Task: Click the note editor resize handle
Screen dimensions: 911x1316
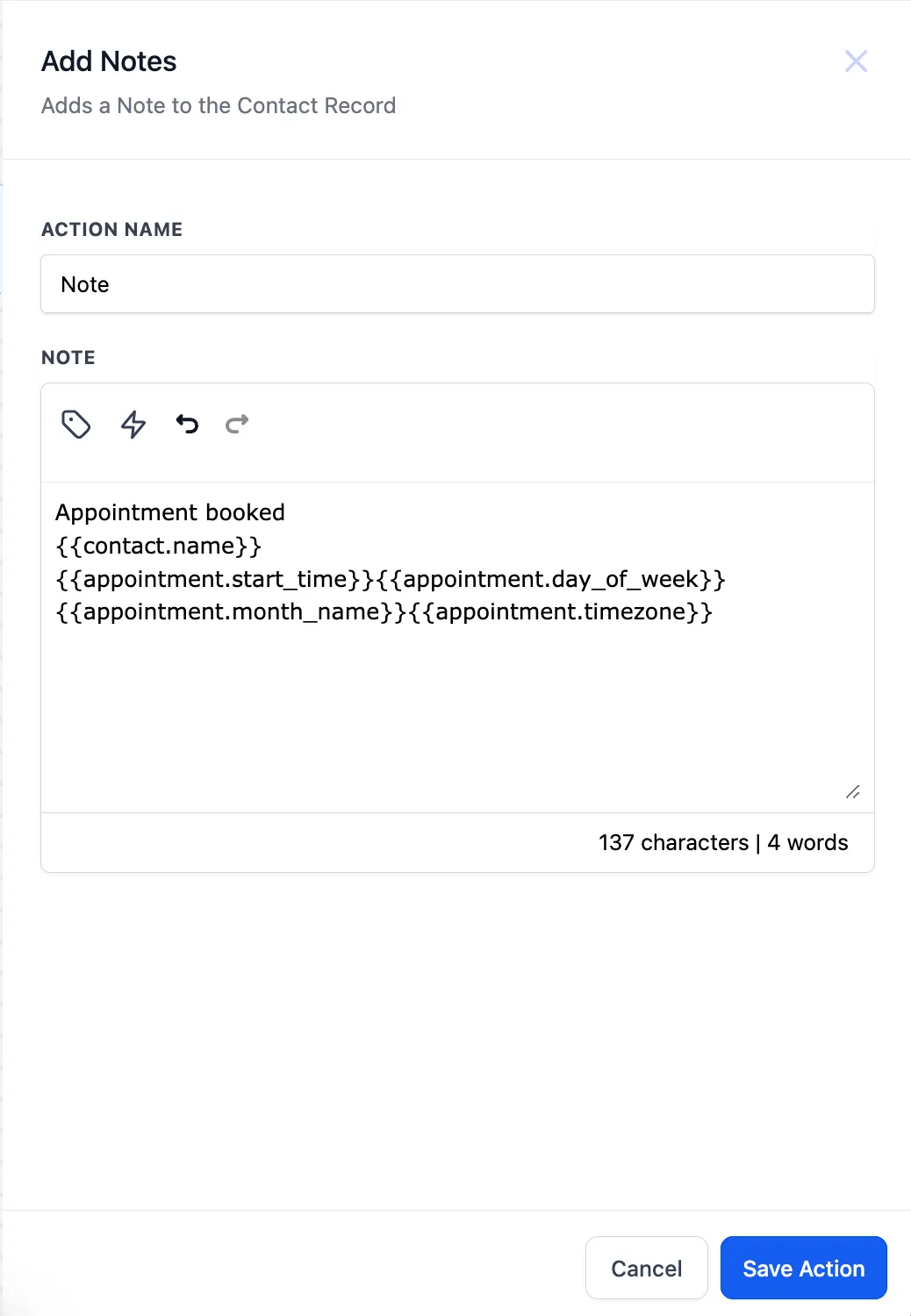Action: pos(852,792)
